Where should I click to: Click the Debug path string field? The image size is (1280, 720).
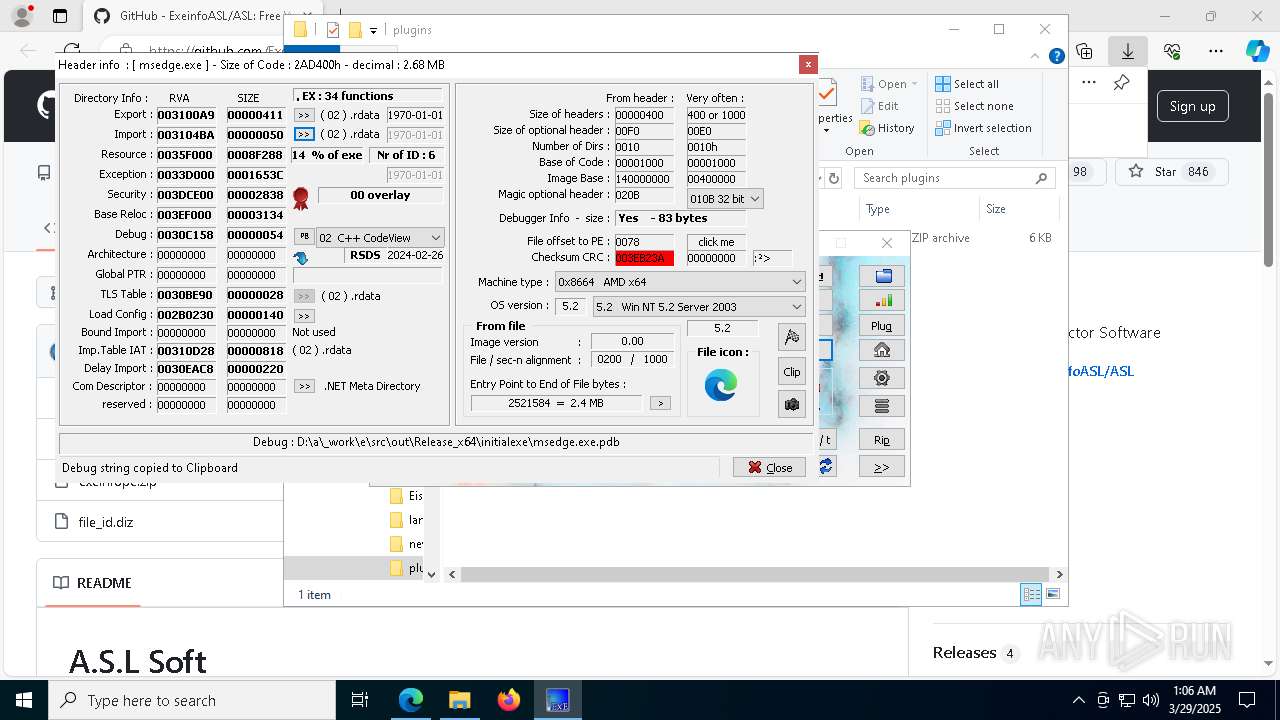point(436,442)
